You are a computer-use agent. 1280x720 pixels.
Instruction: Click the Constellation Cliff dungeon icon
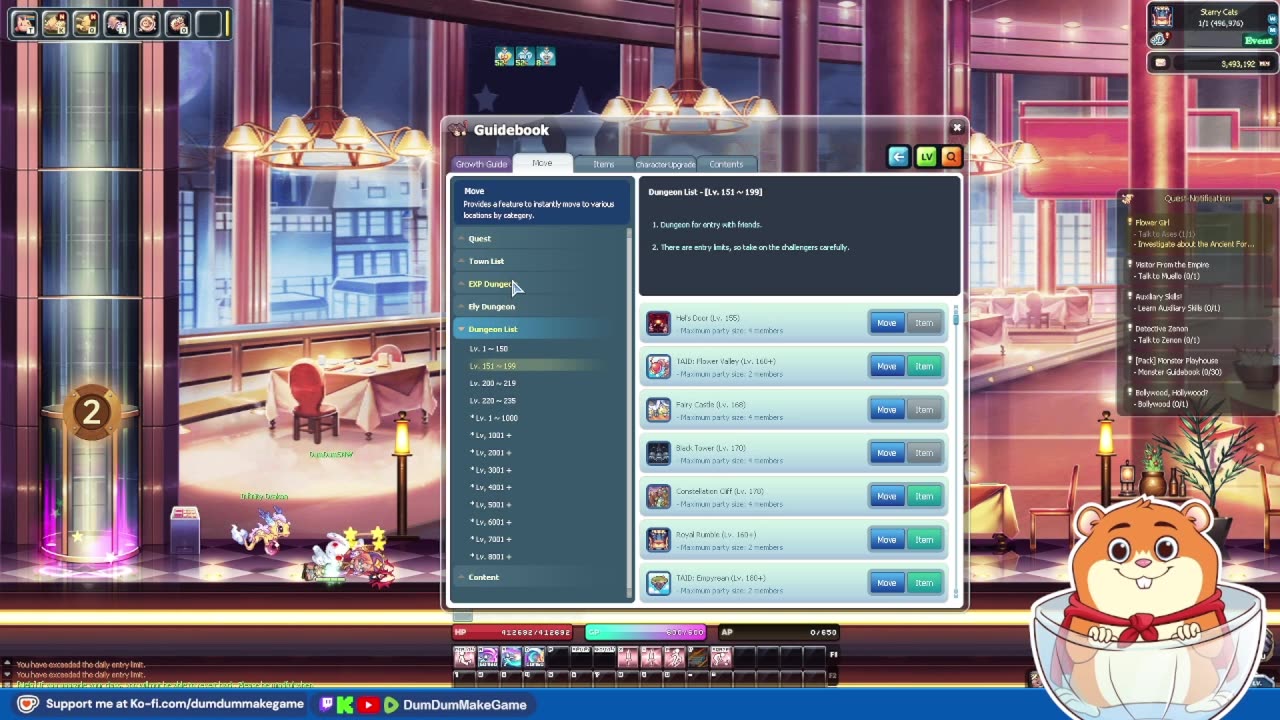[658, 496]
